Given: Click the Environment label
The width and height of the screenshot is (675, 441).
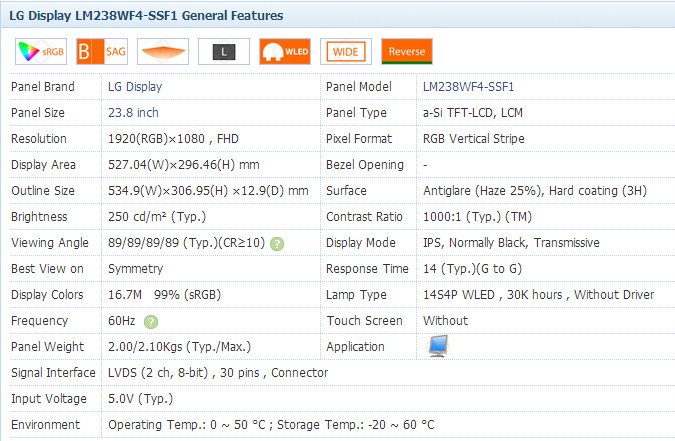Looking at the screenshot, I should coord(46,425).
